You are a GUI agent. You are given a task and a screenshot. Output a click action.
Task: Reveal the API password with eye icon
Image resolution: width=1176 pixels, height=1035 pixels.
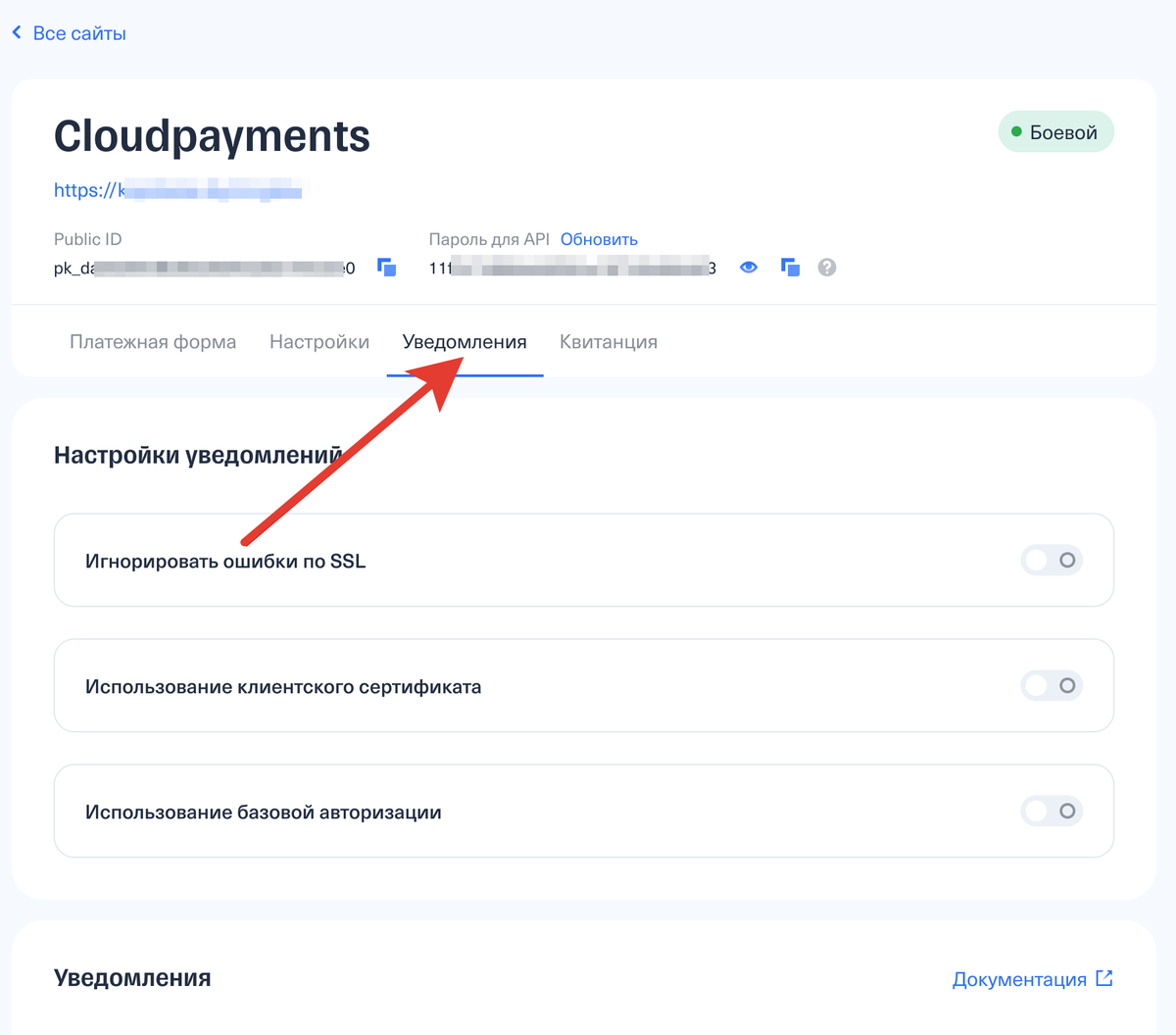749,268
